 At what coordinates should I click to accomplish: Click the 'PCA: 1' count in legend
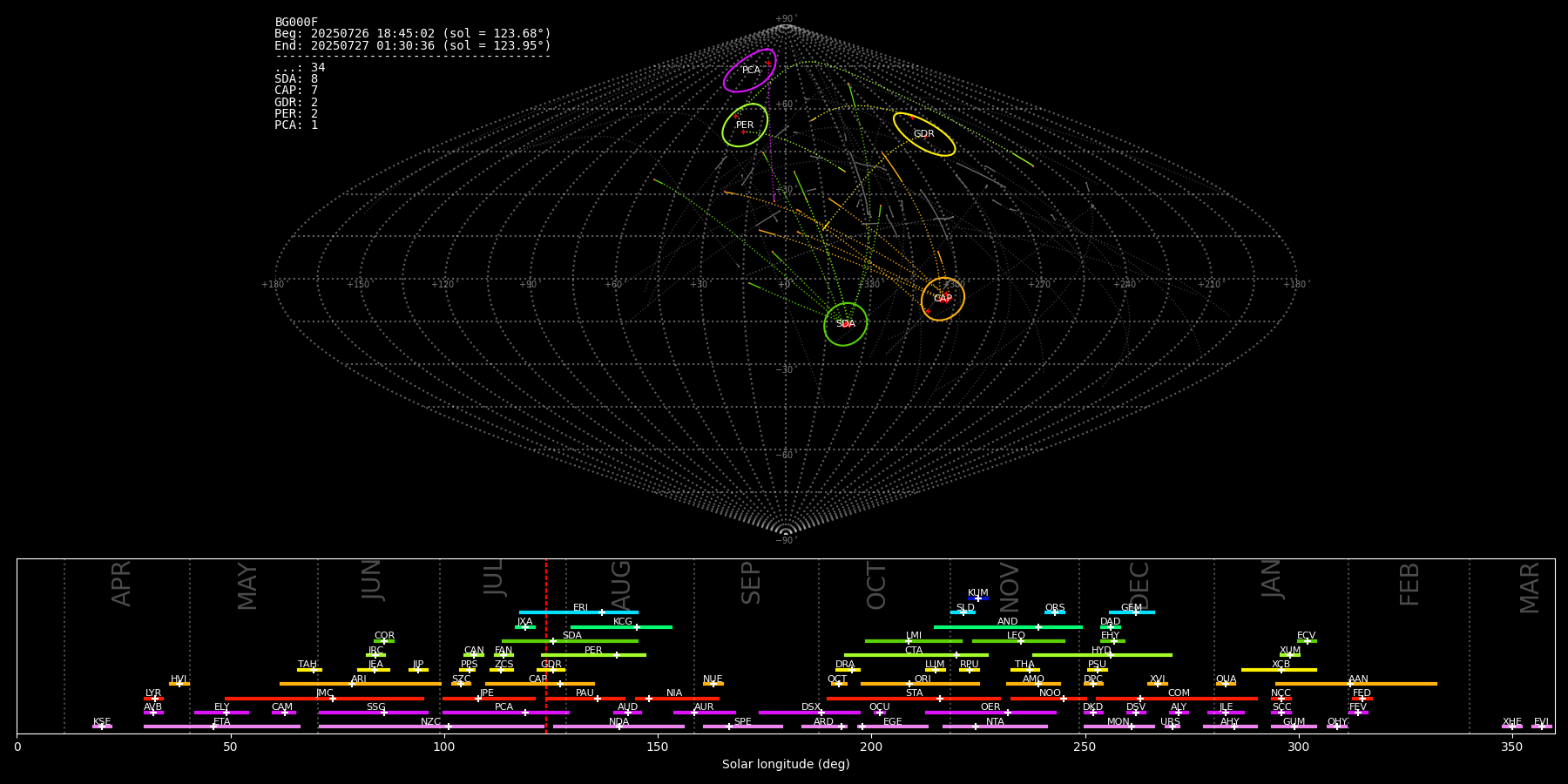point(296,125)
